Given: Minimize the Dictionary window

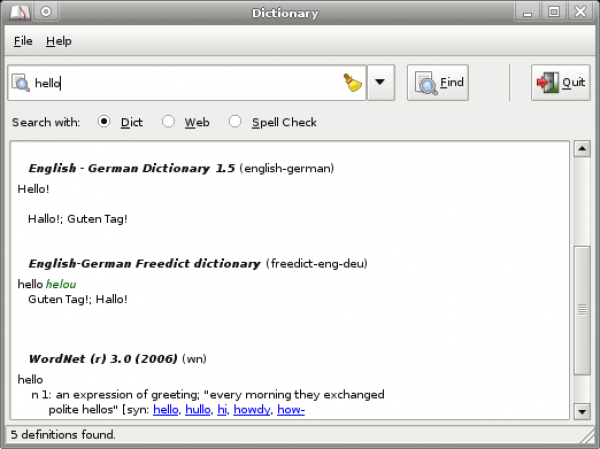Looking at the screenshot, I should 527,12.
